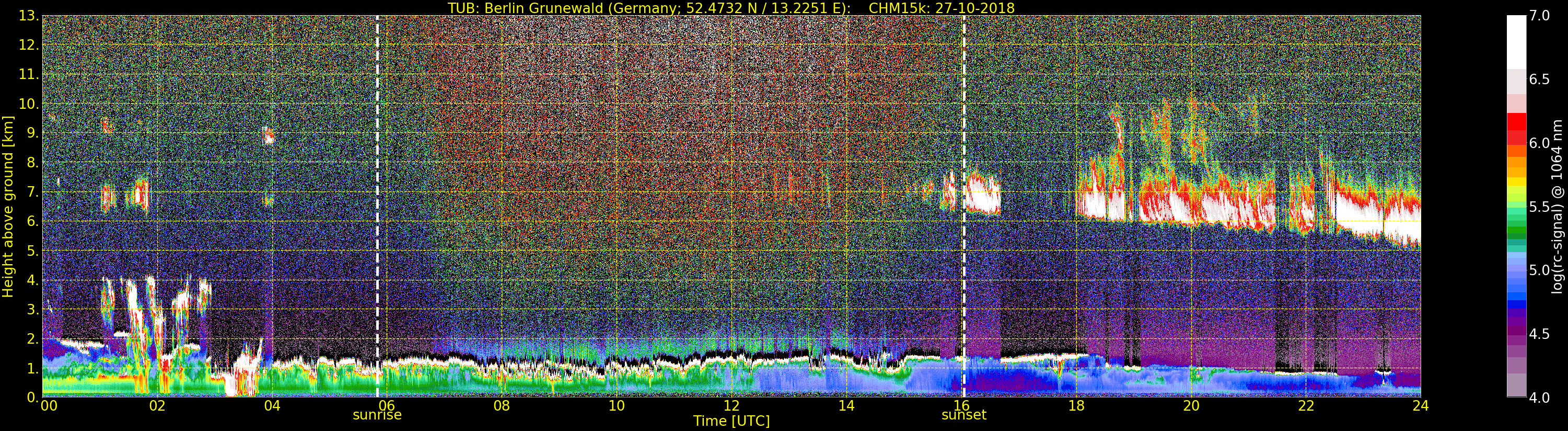Click the '7.' height axis tick label
Image resolution: width=1568 pixels, height=431 pixels.
(33, 192)
